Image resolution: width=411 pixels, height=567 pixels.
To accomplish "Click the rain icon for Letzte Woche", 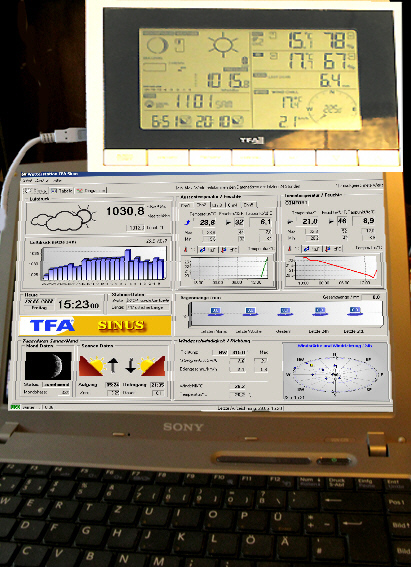I will (250, 312).
